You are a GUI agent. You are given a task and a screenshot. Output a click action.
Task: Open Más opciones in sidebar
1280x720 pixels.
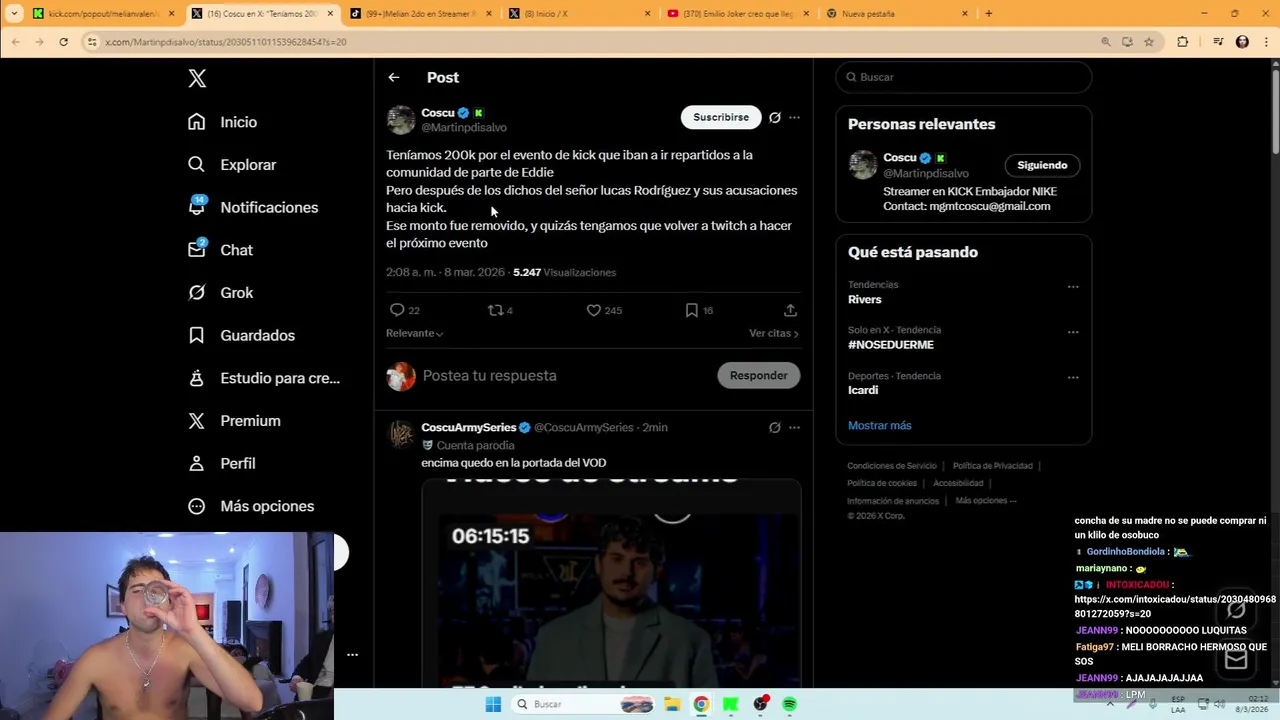pos(251,506)
